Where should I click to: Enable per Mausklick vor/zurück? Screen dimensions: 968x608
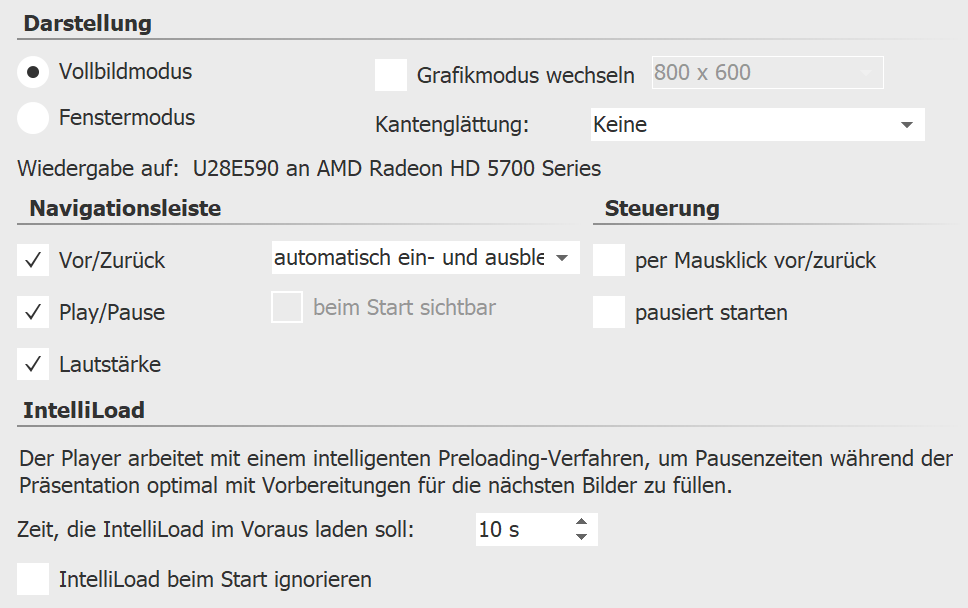tap(609, 260)
